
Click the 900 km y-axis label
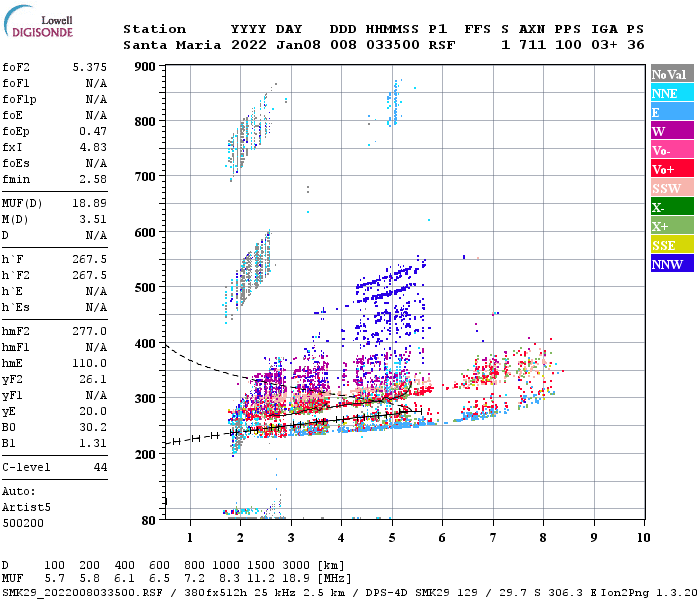(x=145, y=67)
